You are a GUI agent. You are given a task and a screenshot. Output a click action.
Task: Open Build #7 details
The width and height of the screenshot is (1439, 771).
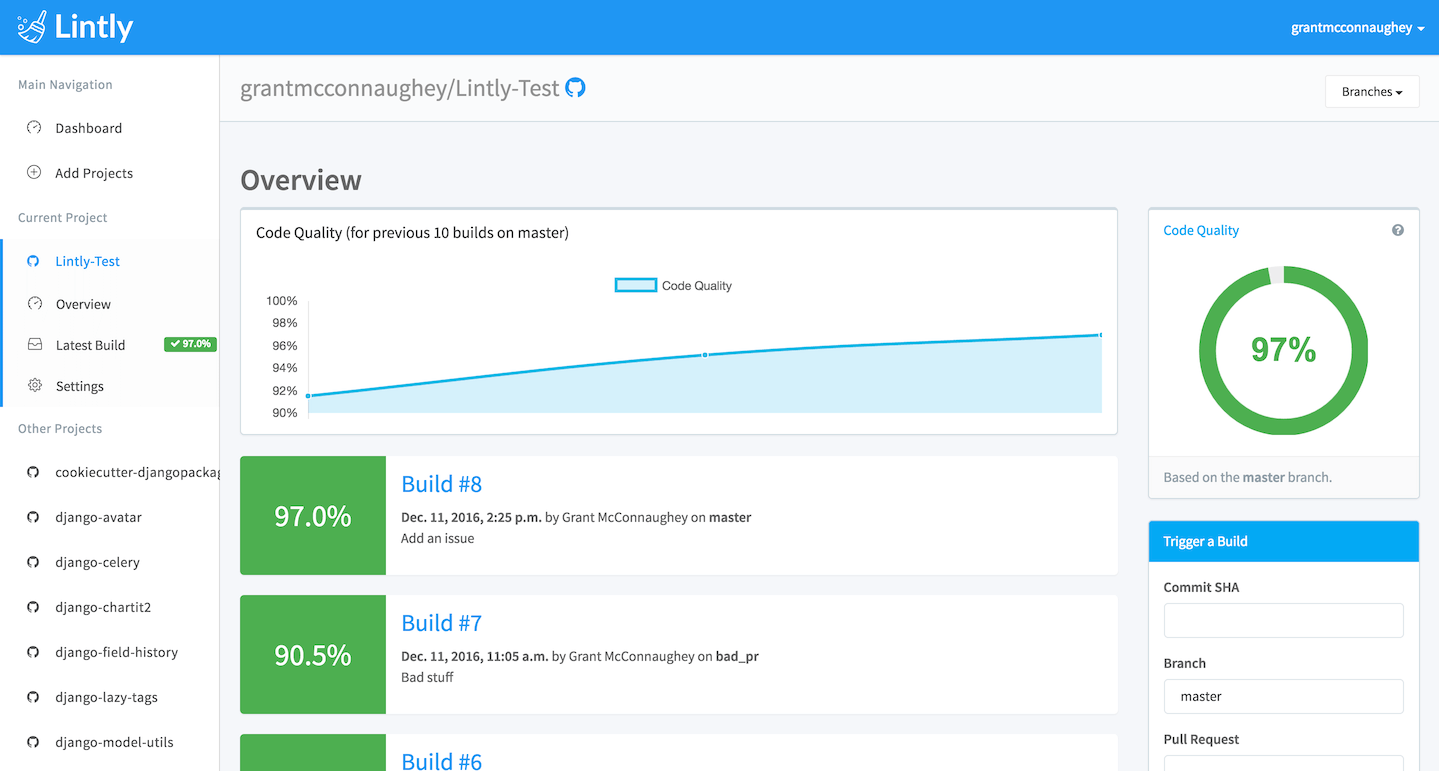pyautogui.click(x=441, y=623)
